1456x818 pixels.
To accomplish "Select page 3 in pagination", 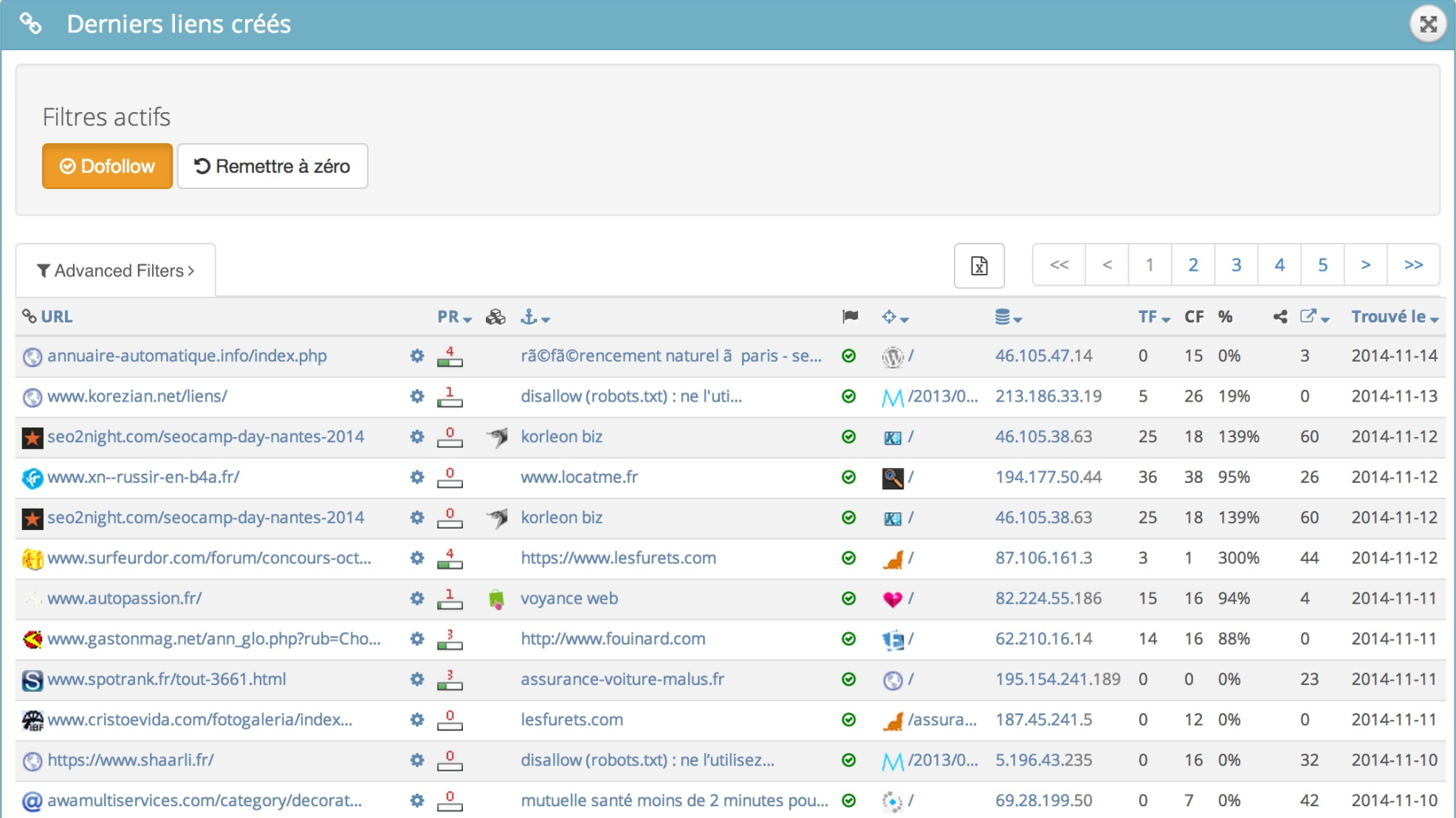I will [x=1237, y=266].
